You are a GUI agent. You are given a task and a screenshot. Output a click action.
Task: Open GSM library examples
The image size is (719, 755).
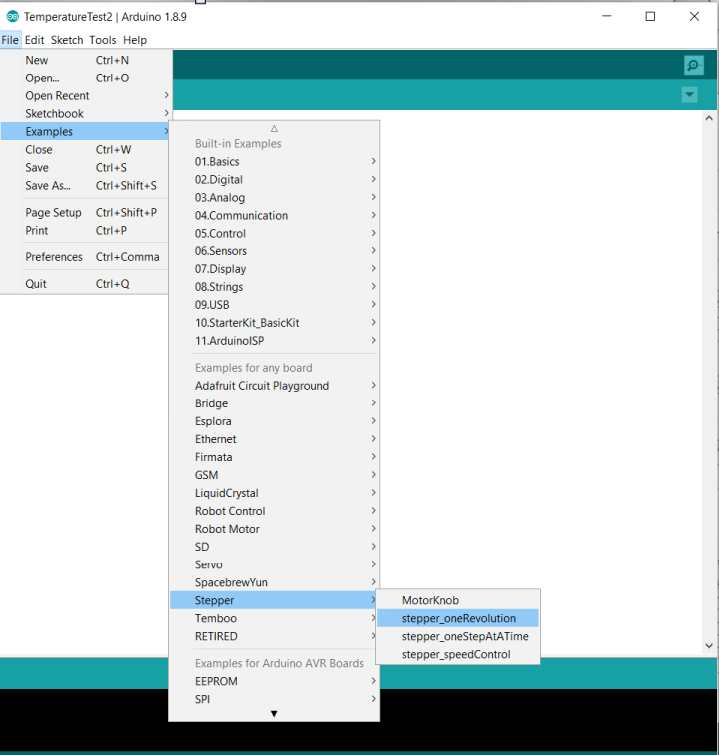click(274, 475)
